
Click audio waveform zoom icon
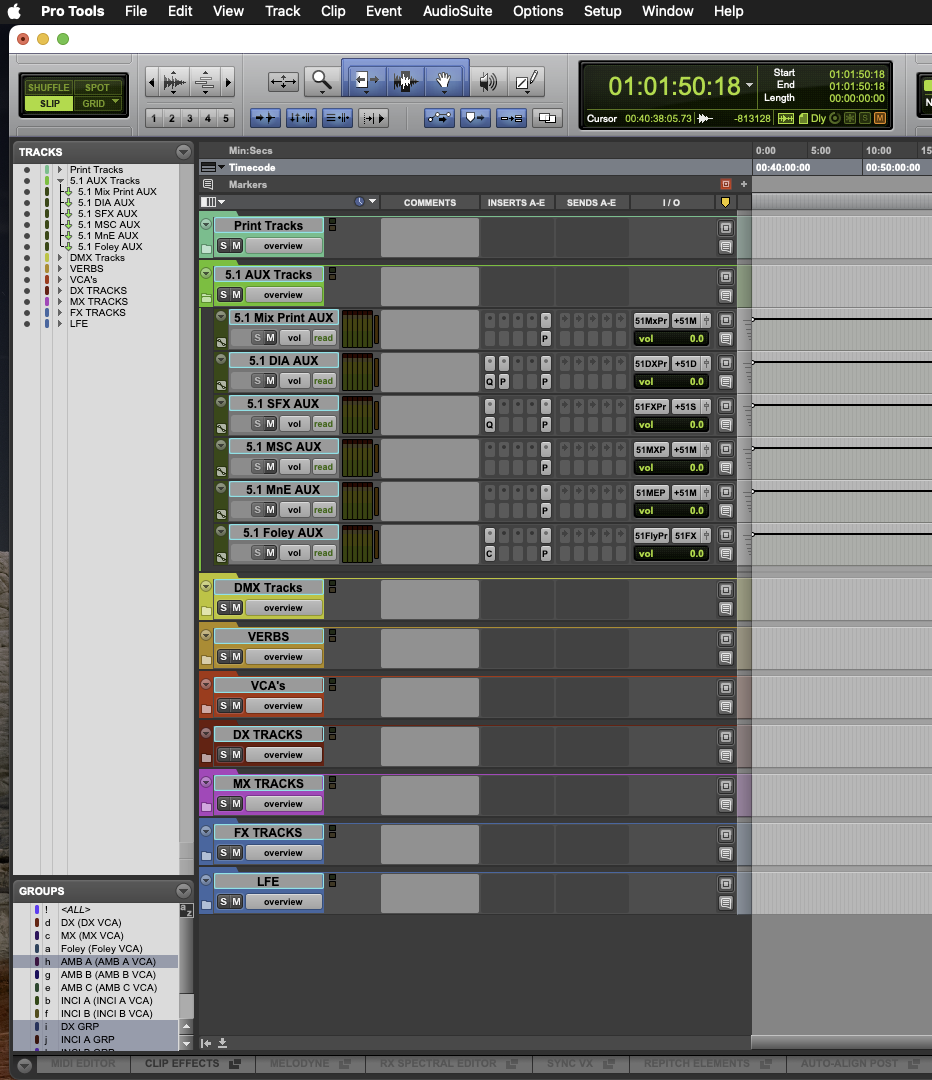click(174, 83)
